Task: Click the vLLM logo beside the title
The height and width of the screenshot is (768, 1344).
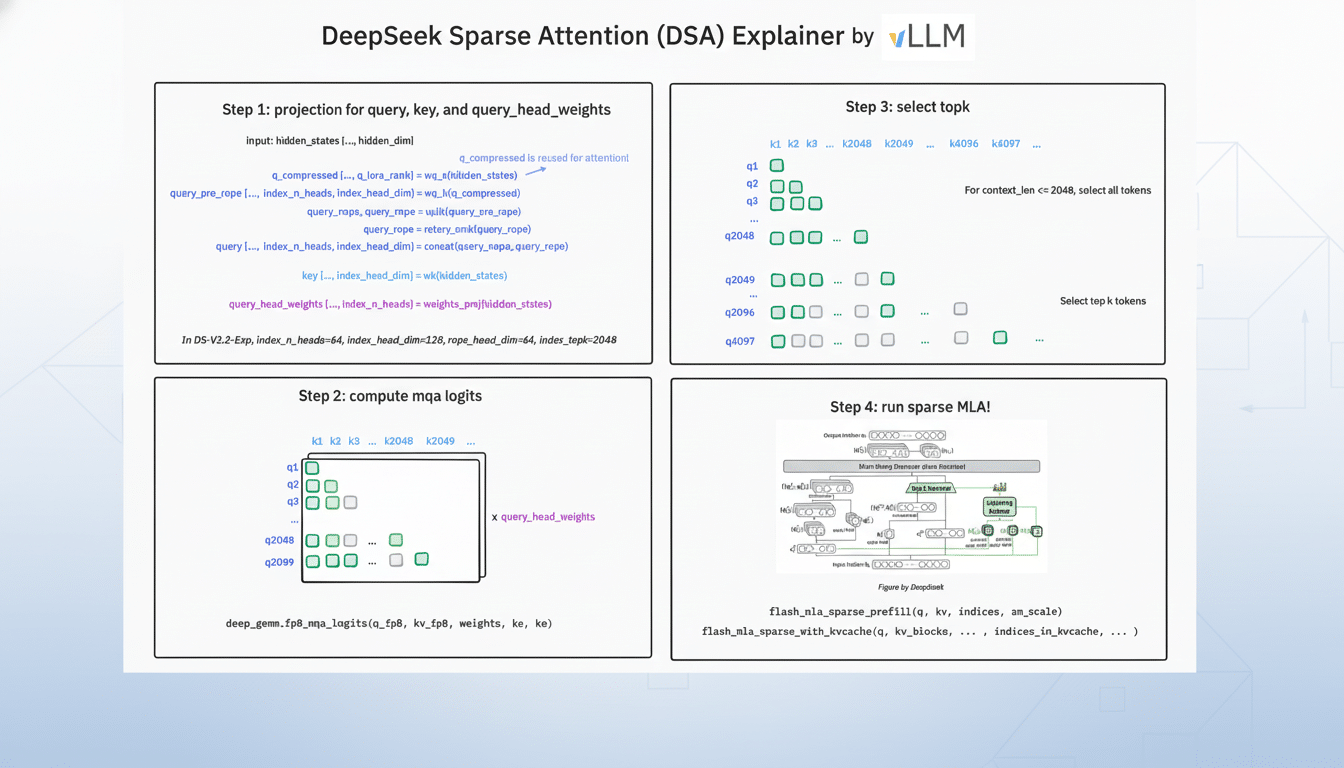Action: click(927, 37)
